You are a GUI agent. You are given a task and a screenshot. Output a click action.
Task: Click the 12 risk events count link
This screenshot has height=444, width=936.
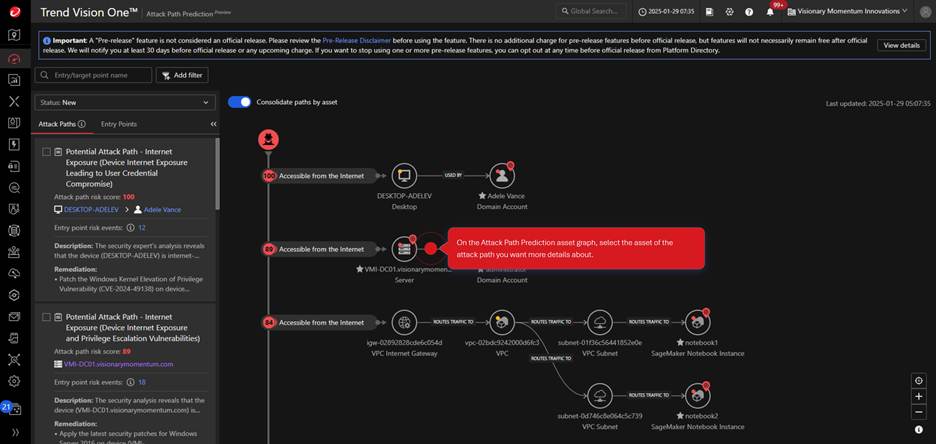pos(142,228)
